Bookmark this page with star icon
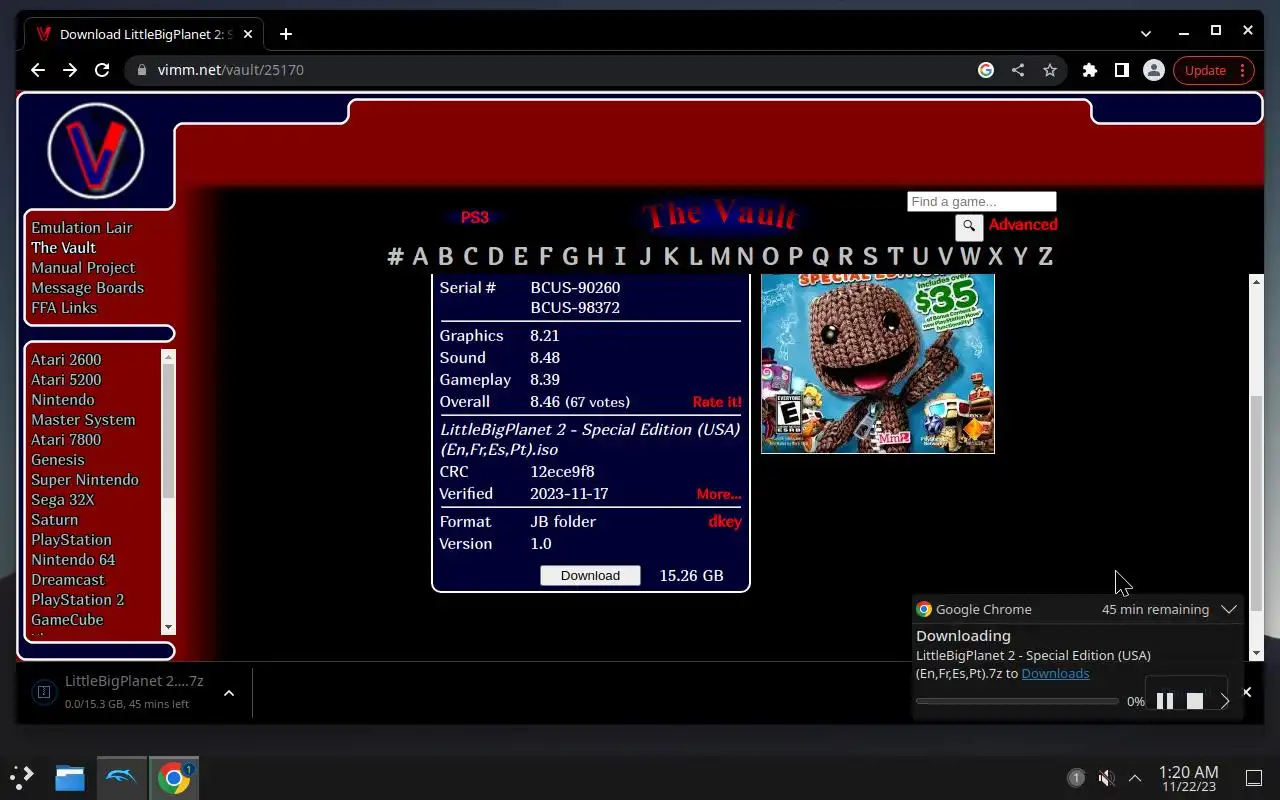This screenshot has width=1280, height=800. pos(1050,70)
